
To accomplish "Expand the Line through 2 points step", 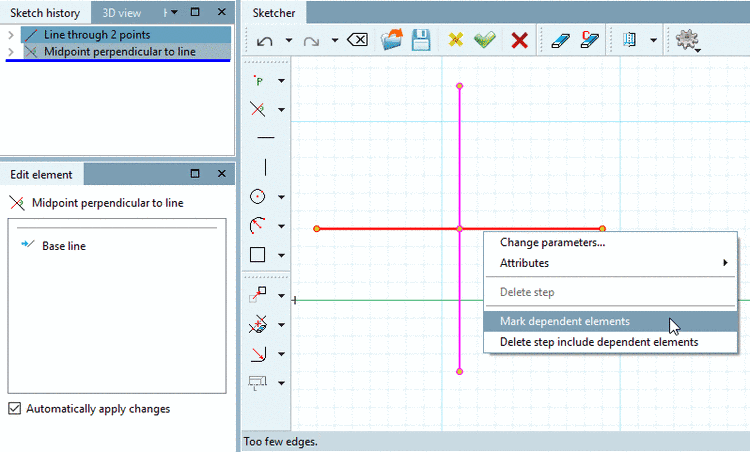I will (11, 35).
